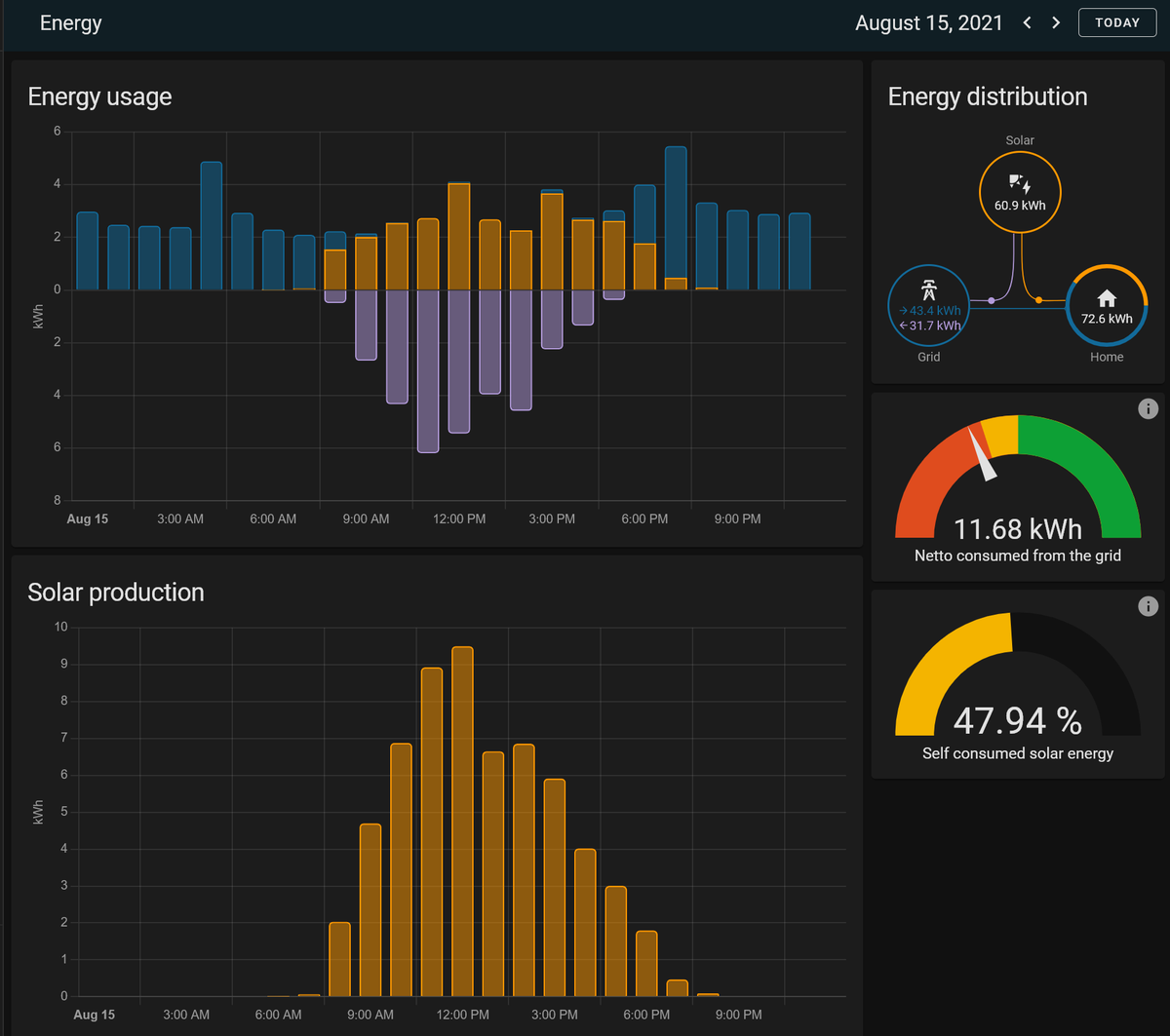1170x1036 pixels.
Task: Click the Solar label in Energy distribution
Action: tap(1020, 140)
